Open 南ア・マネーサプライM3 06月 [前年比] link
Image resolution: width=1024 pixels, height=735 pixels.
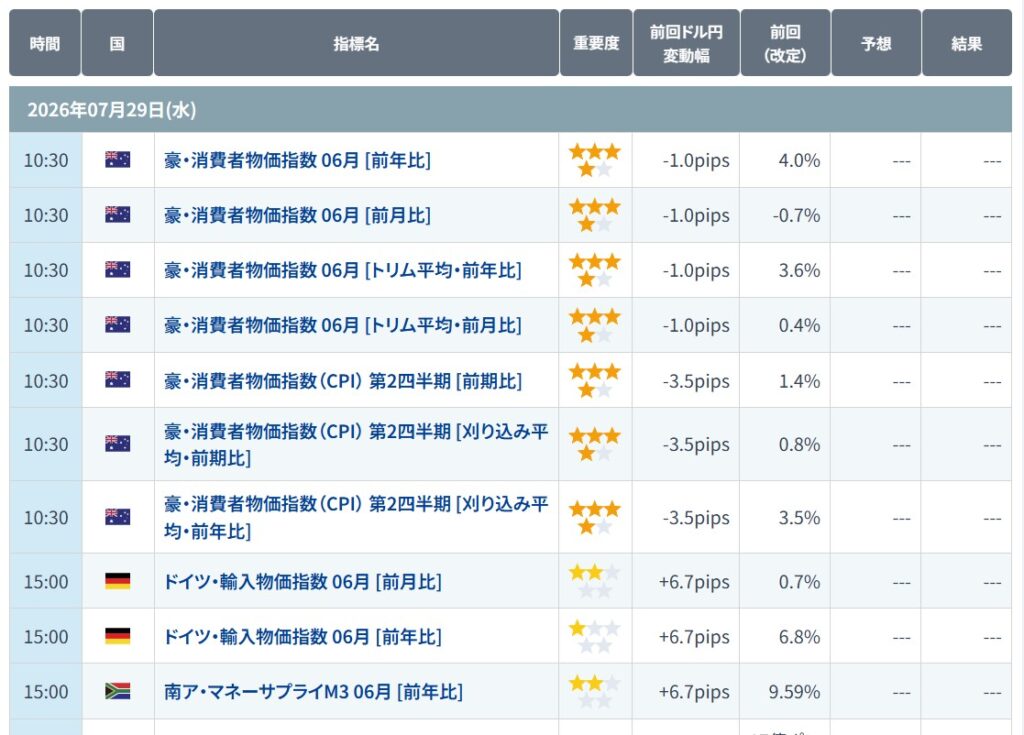pyautogui.click(x=313, y=691)
